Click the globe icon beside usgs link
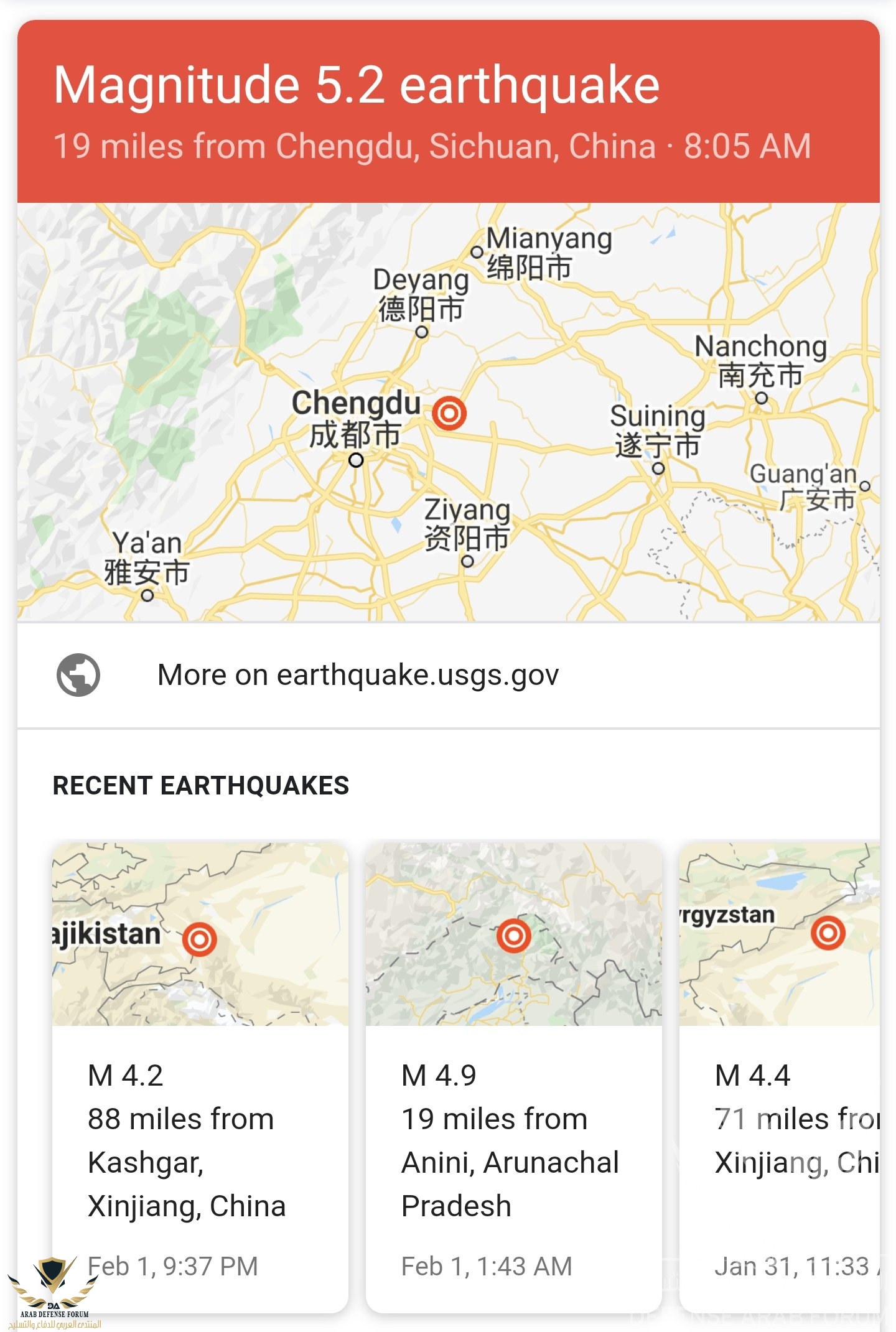896x1332 pixels. tap(78, 675)
